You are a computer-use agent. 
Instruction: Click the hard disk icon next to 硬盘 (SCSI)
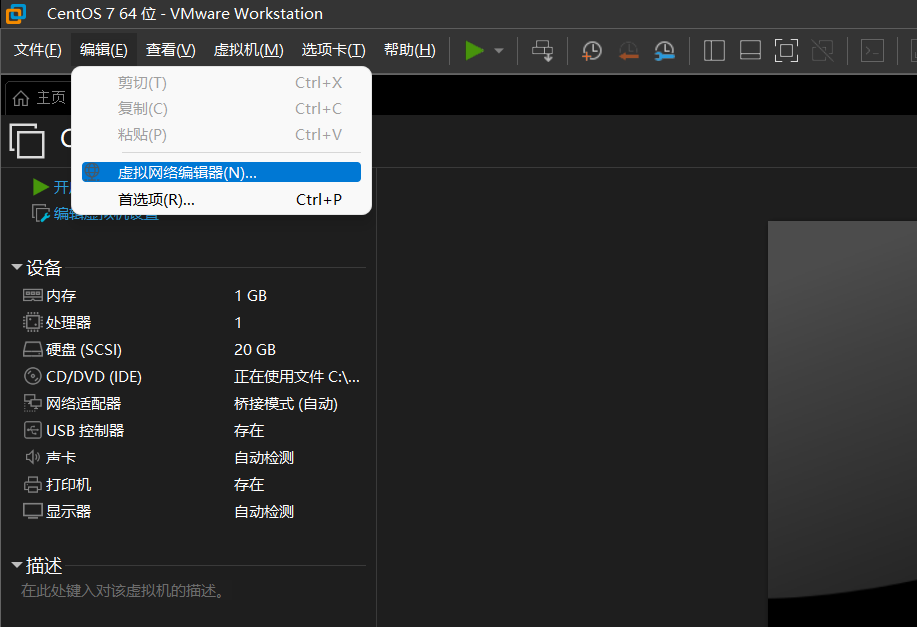click(33, 349)
